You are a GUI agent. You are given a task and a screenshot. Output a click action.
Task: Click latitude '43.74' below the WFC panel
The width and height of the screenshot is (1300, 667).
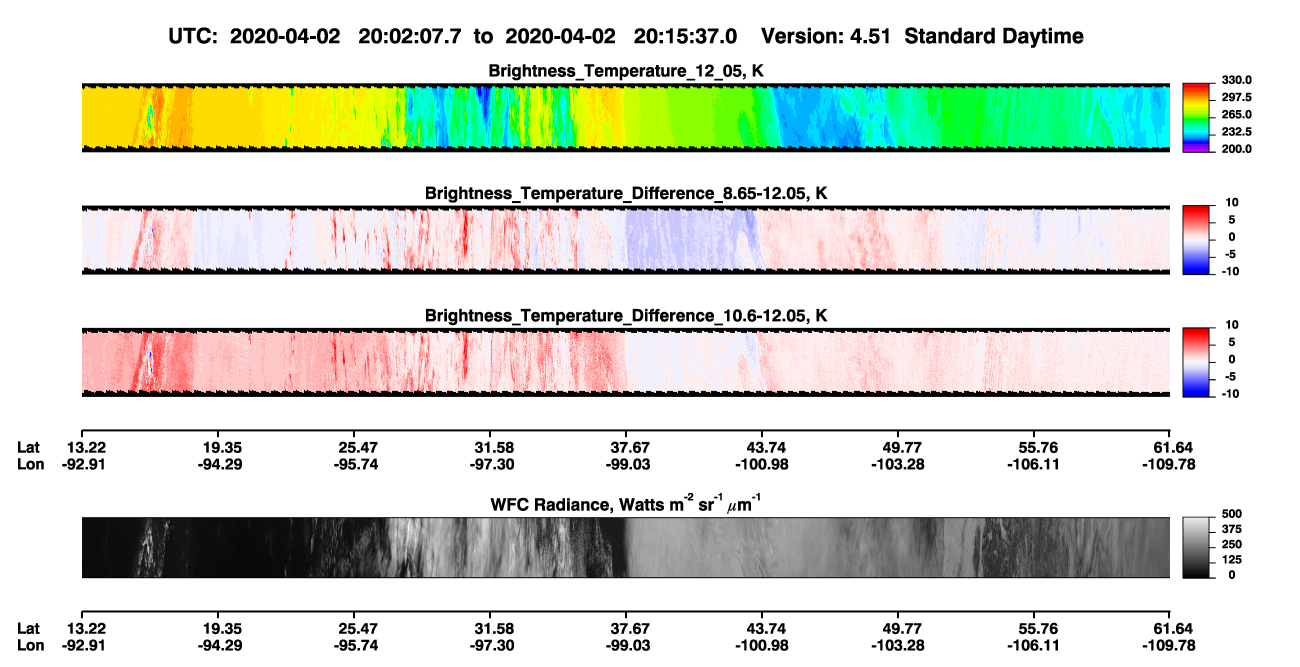pos(766,628)
